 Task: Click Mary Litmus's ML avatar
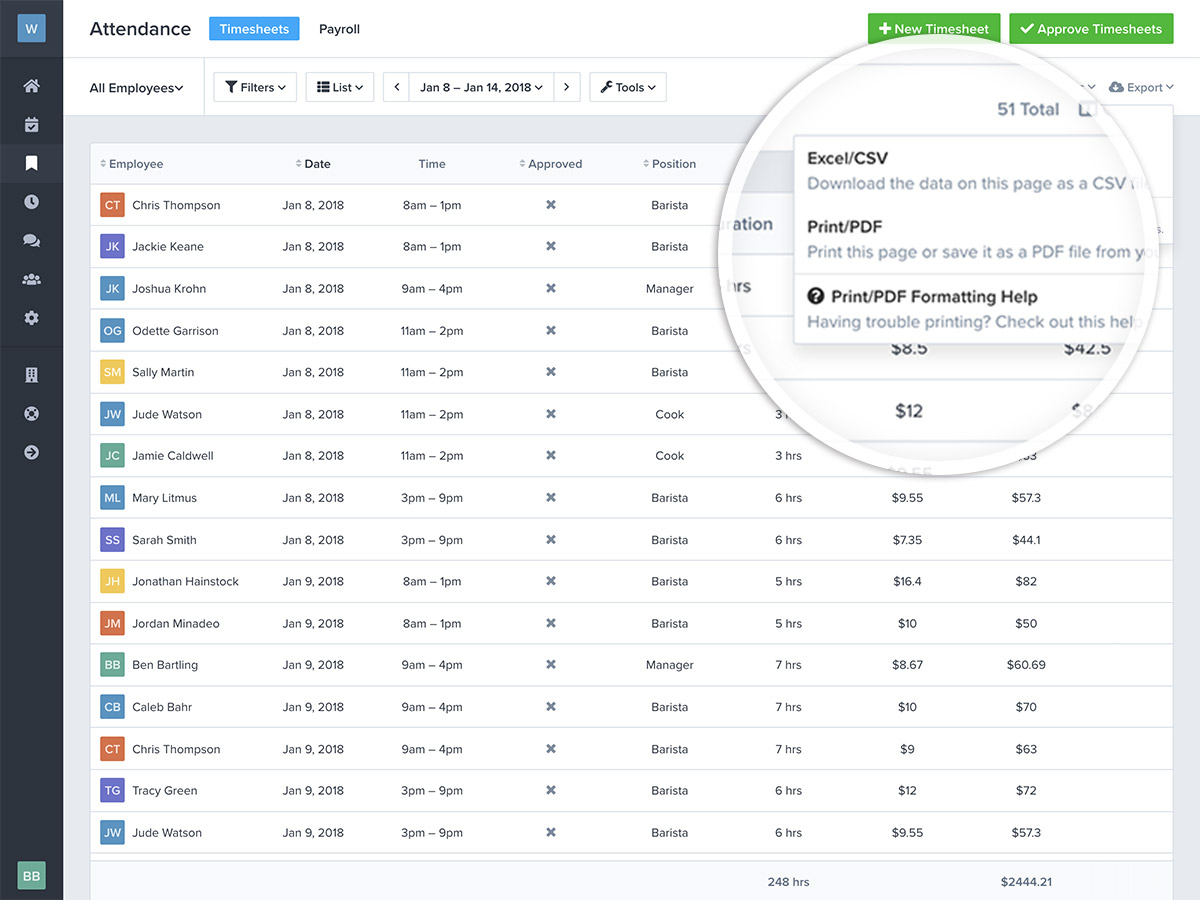112,497
